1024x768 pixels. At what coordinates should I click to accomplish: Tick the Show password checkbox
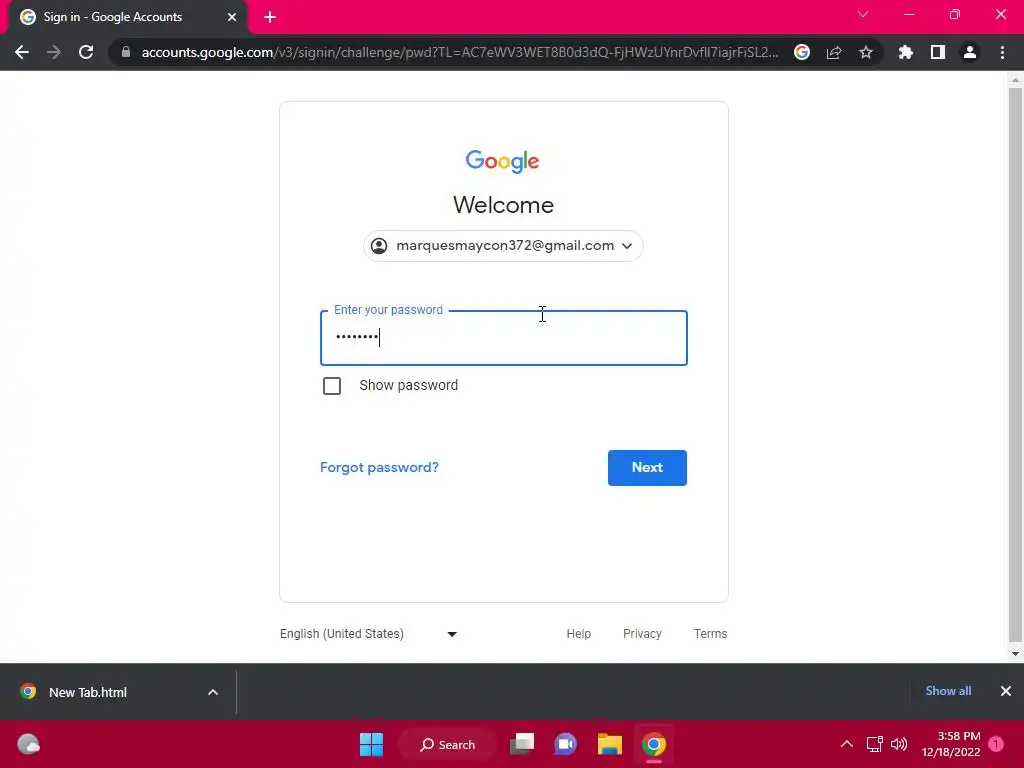332,386
